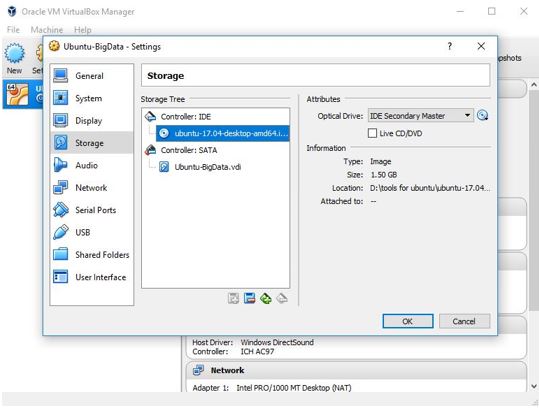539x408 pixels.
Task: Open the Audio settings category
Action: coord(91,165)
